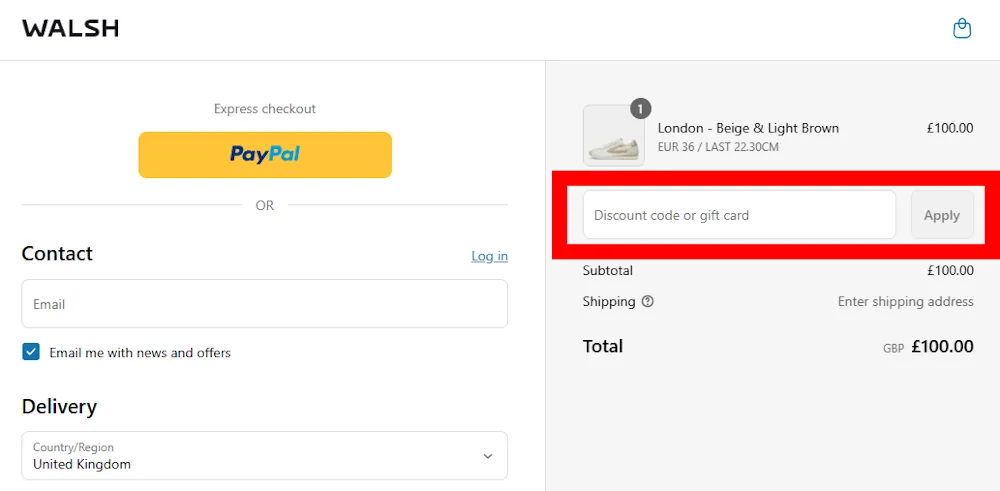Click the 'Enter shipping address' text

click(905, 301)
